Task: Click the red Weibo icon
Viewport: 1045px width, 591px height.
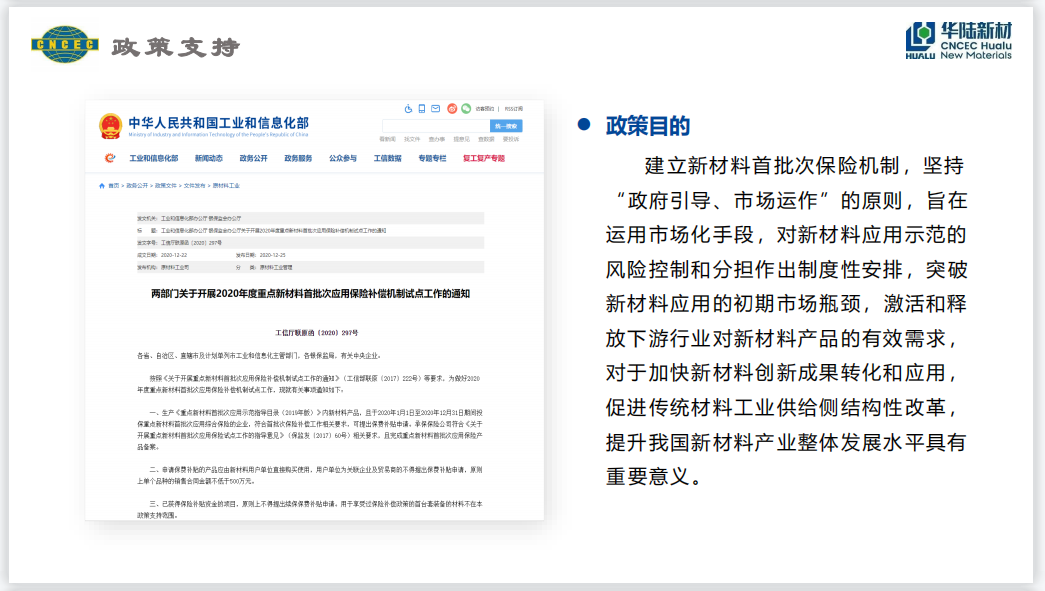Action: click(452, 108)
